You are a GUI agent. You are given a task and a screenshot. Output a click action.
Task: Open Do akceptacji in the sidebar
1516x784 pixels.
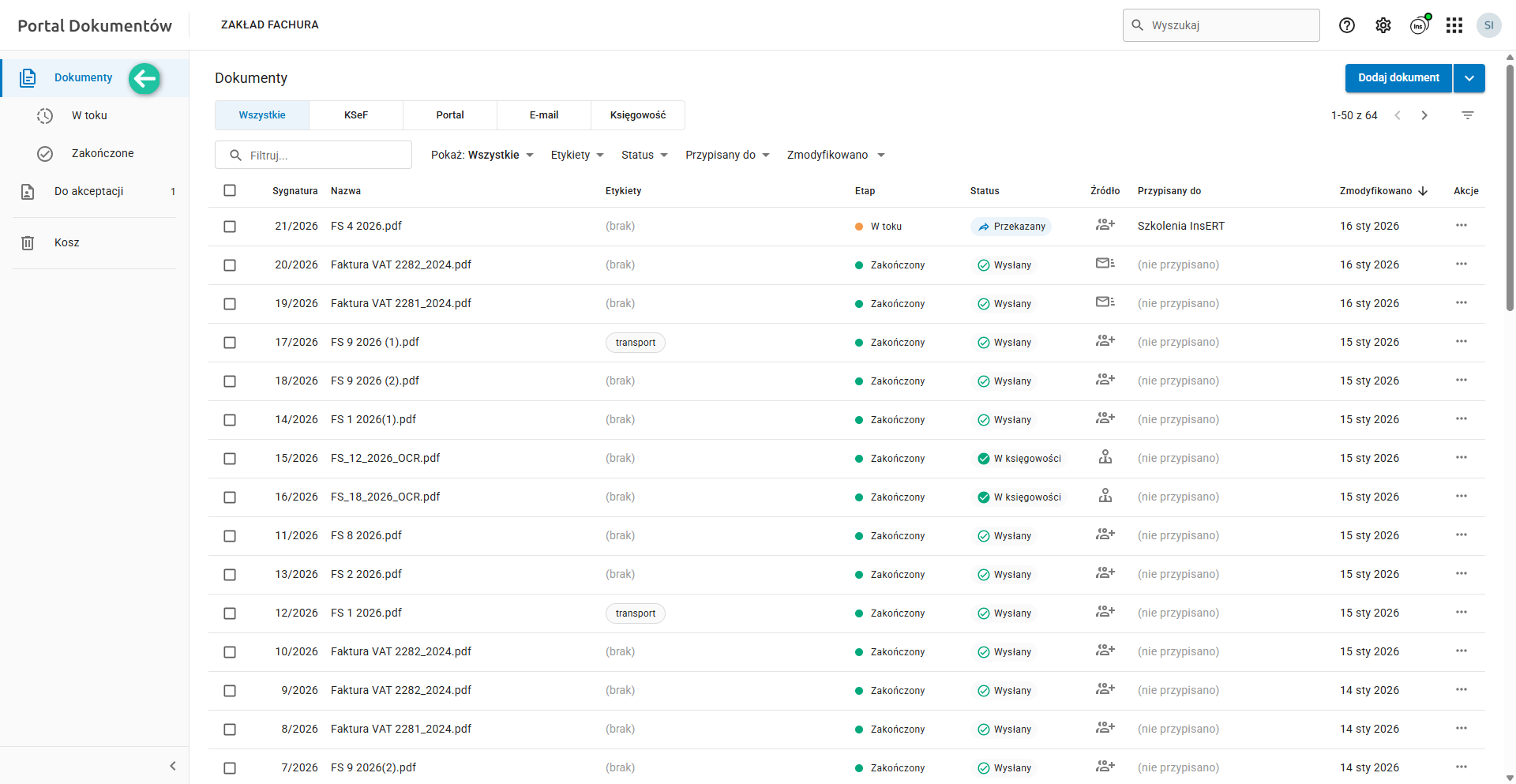(88, 191)
